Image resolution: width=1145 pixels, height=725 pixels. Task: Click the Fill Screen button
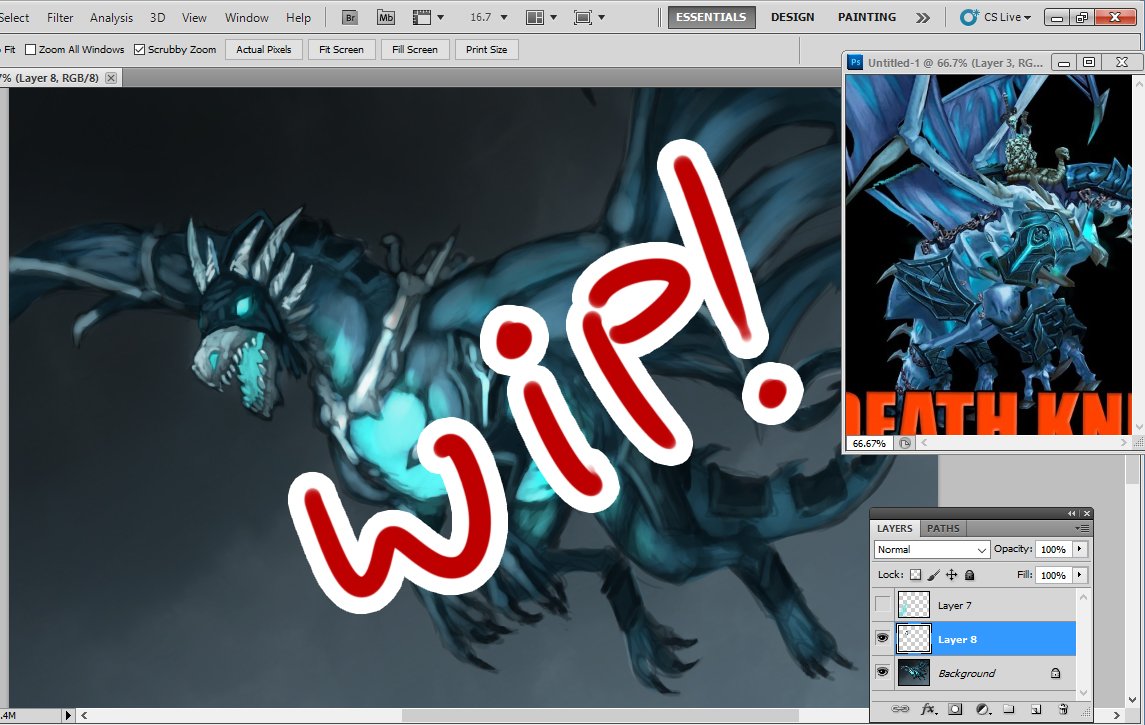point(415,50)
